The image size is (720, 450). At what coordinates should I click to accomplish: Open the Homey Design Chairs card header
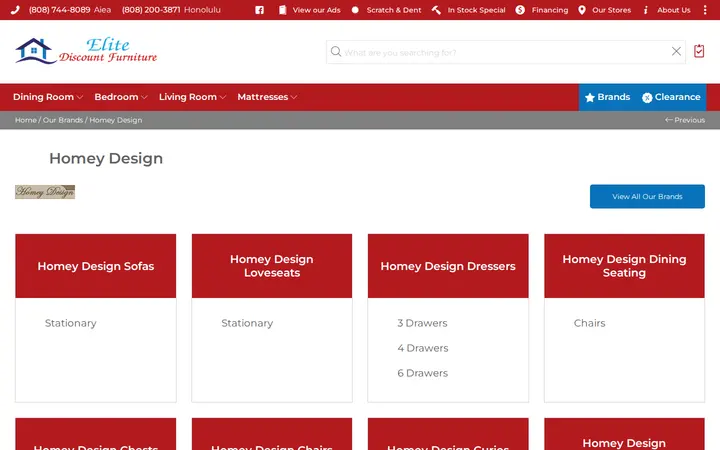point(272,434)
